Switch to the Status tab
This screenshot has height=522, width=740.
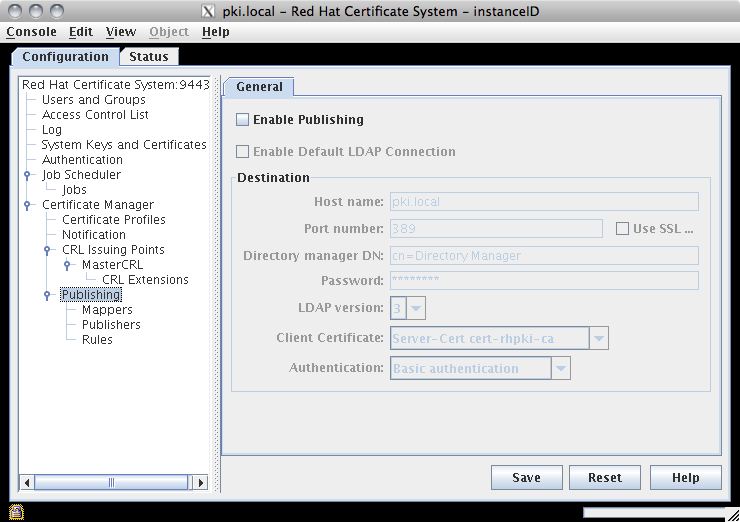(149, 57)
